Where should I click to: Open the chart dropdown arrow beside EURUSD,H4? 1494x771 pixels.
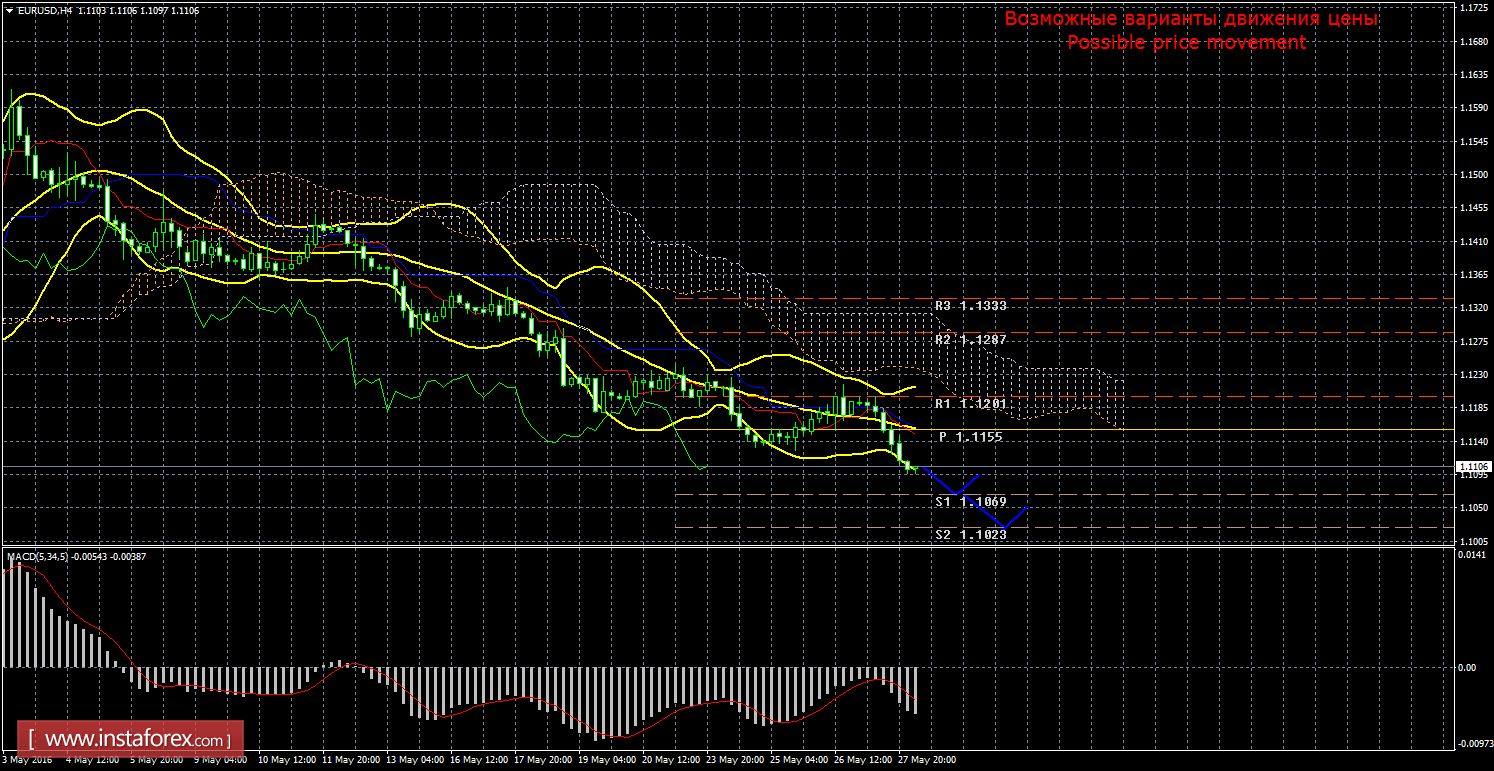click(x=8, y=10)
